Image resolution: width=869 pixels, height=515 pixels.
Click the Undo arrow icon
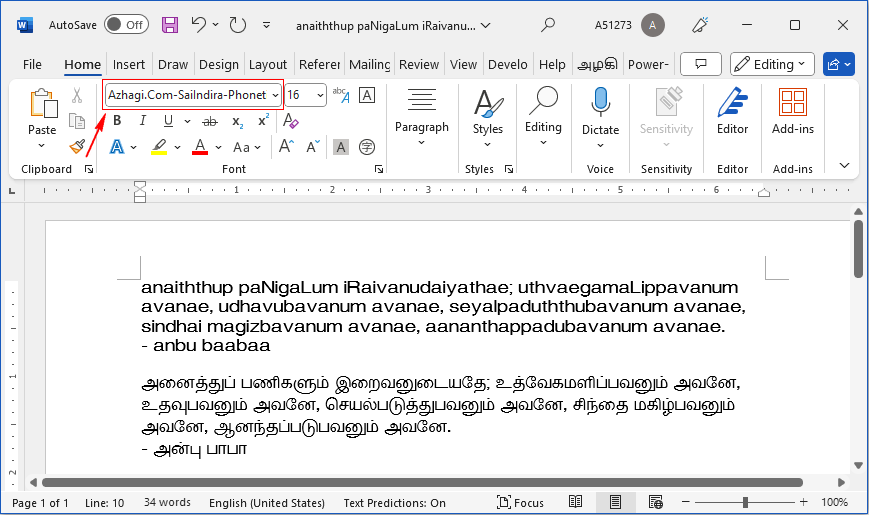(198, 24)
